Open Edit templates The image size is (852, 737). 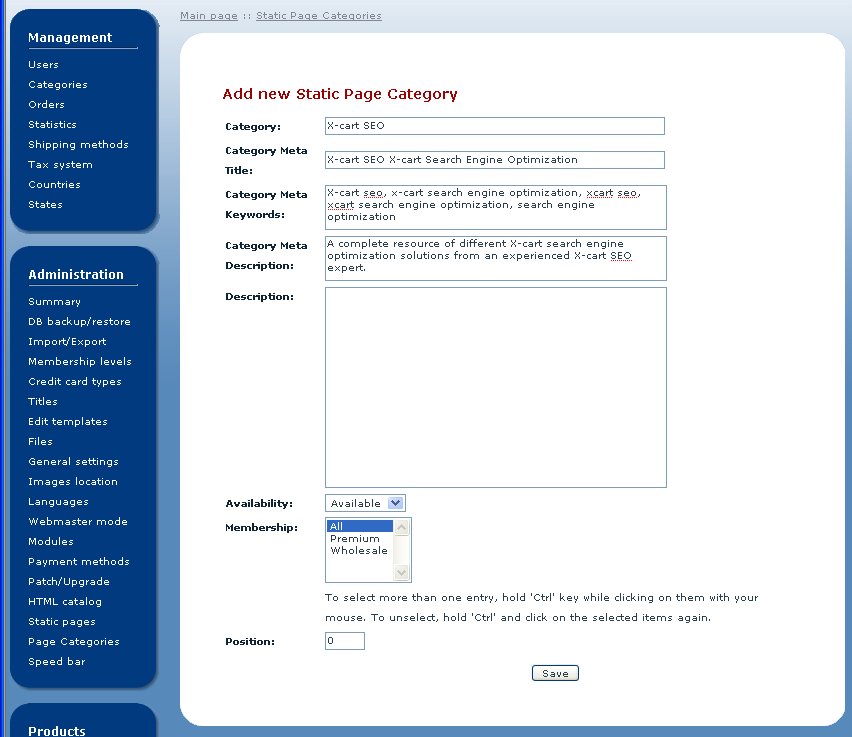68,422
